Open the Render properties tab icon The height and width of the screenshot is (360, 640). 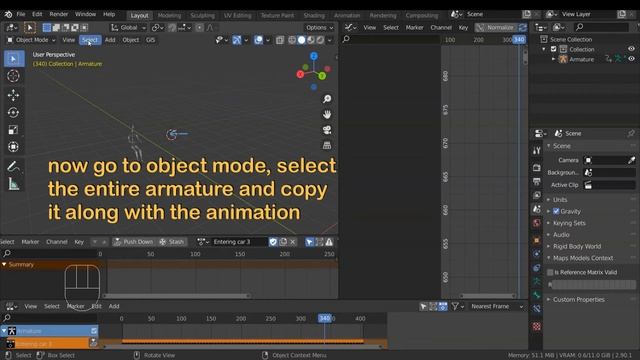(537, 167)
